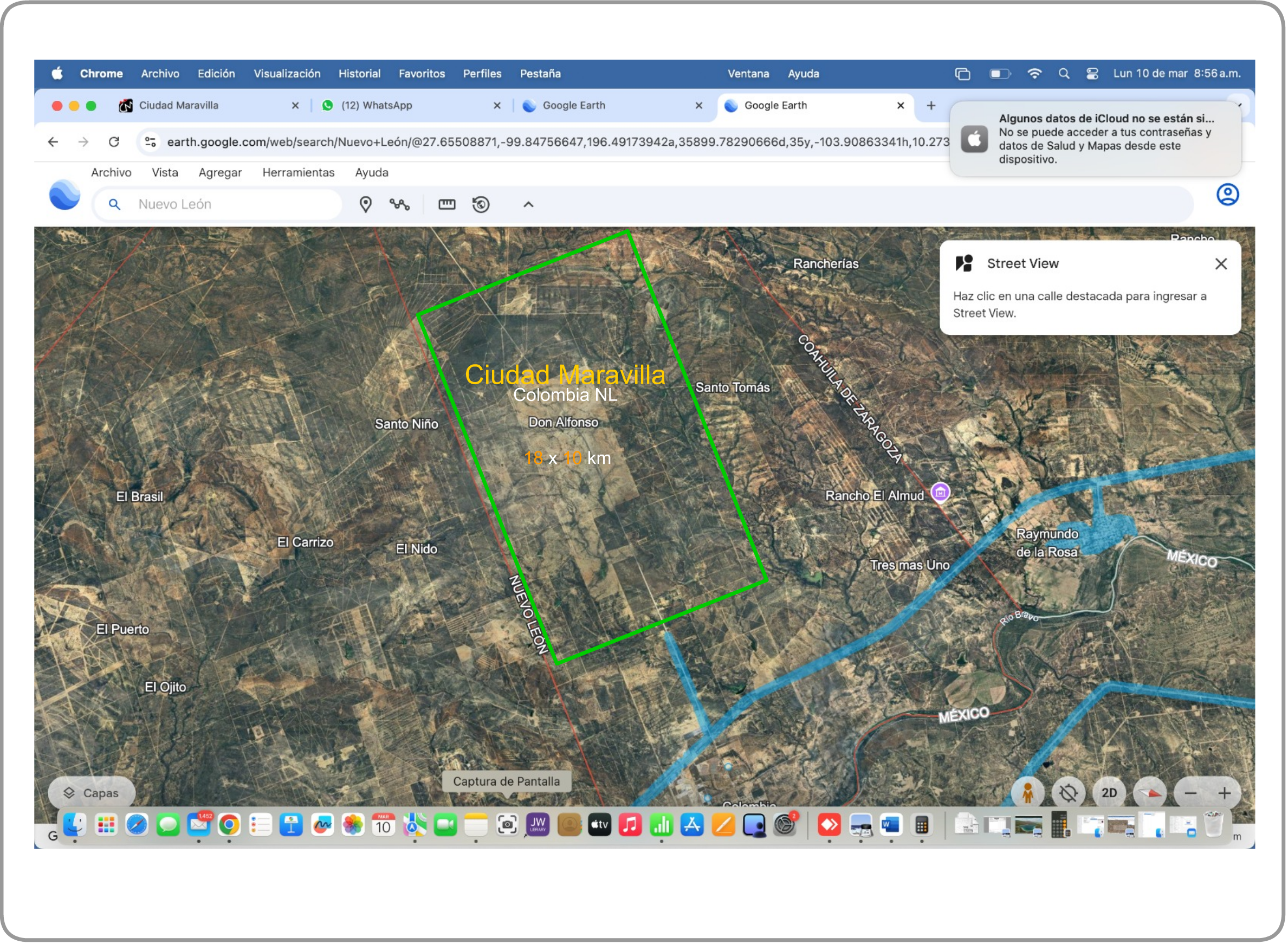Close the Street View info card
This screenshot has width=1288, height=944.
[x=1221, y=264]
